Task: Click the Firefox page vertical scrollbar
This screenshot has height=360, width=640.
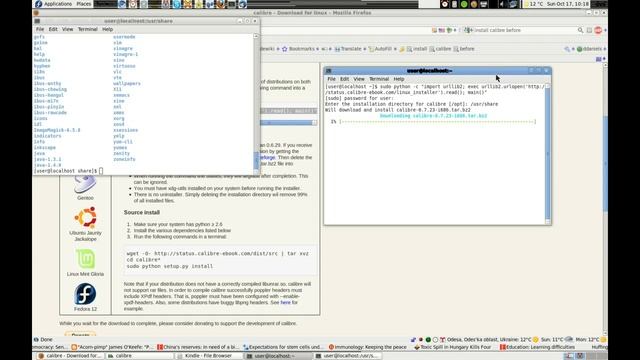Action: coord(605,200)
